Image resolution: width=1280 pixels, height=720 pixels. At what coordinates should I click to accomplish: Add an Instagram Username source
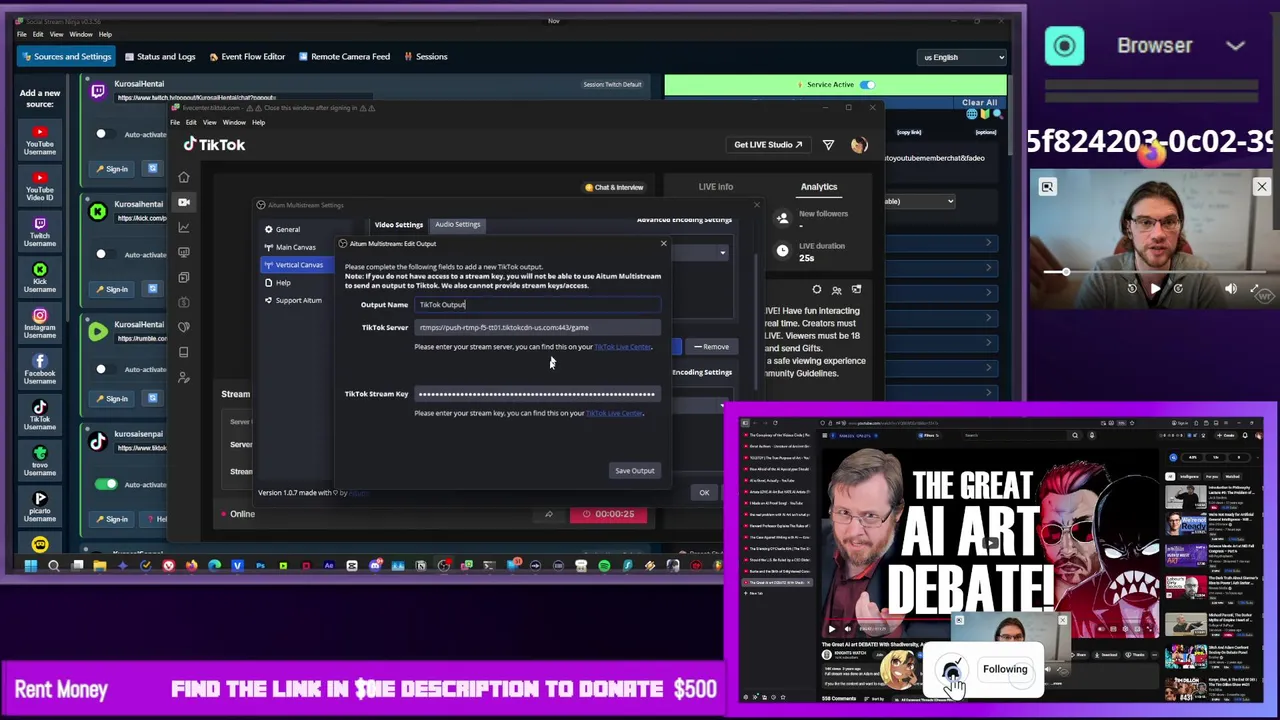coord(40,324)
